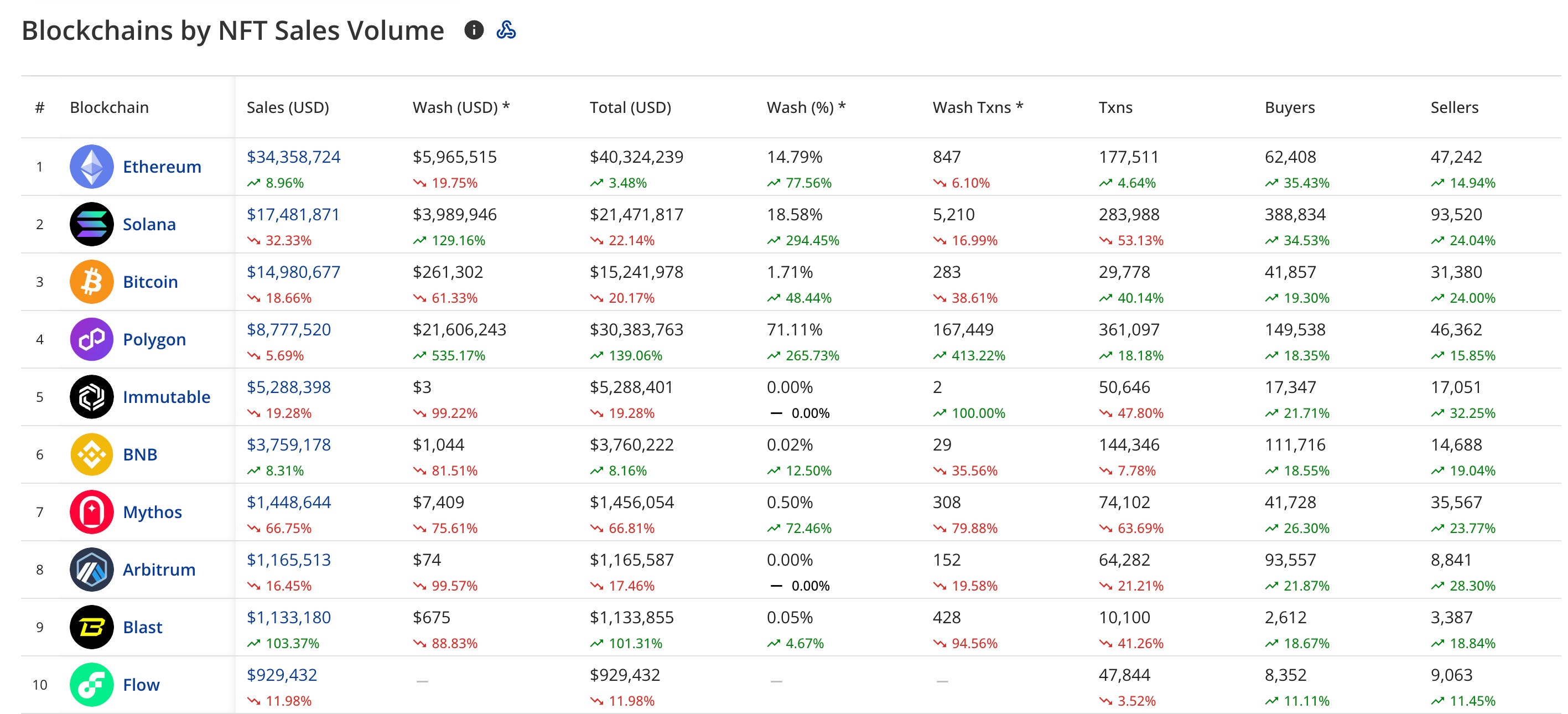
Task: Click the Arbitrum logo icon
Action: pyautogui.click(x=91, y=569)
